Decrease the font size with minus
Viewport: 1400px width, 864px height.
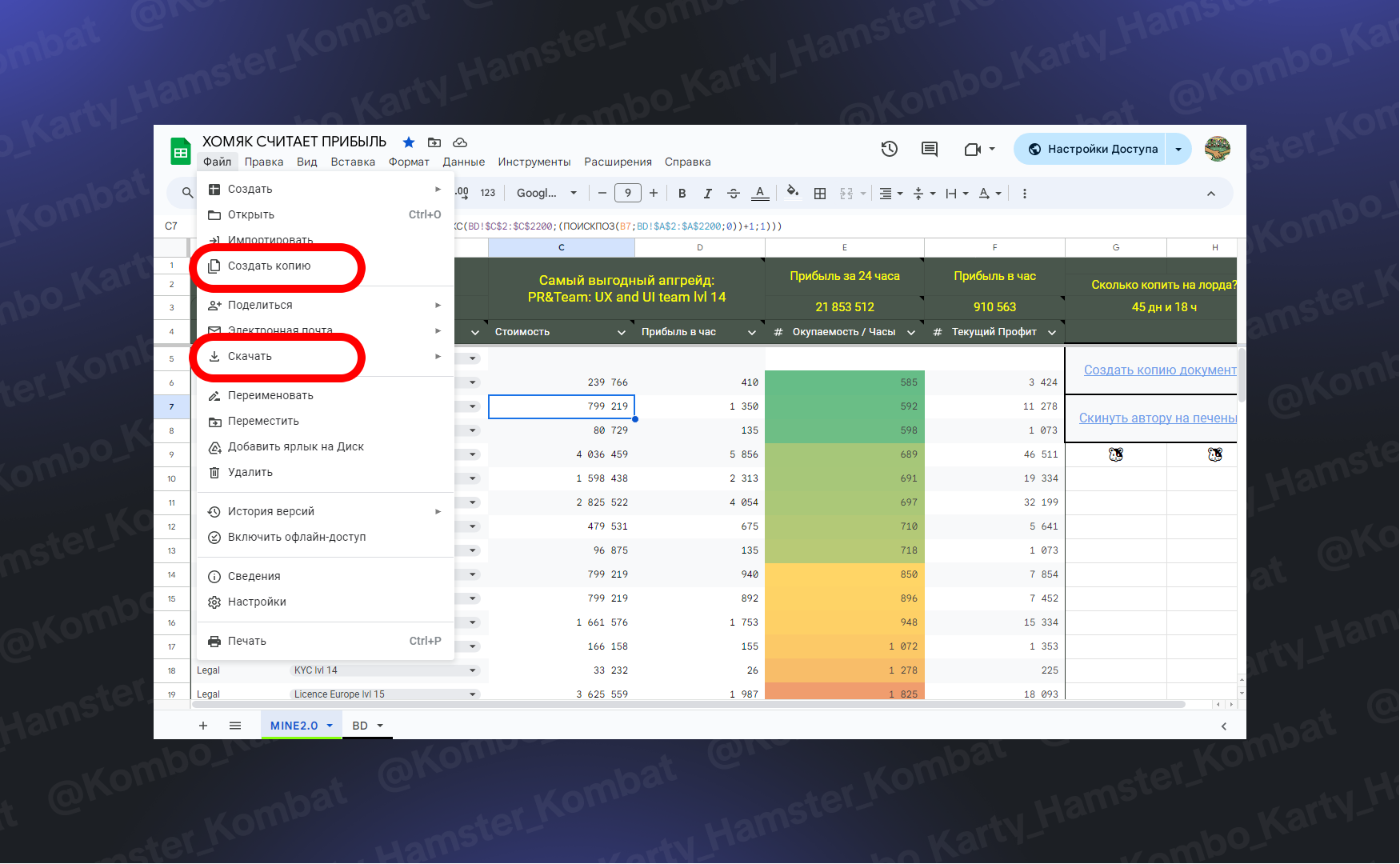click(602, 193)
